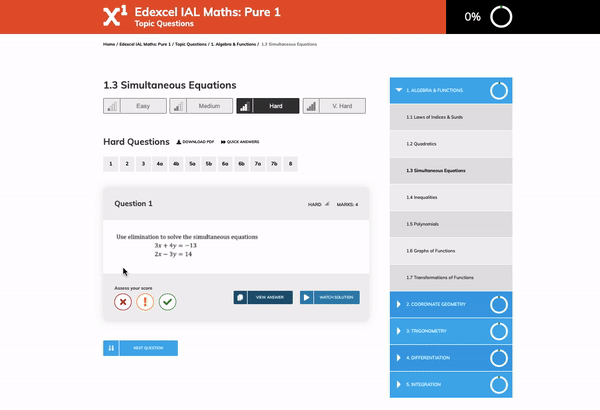Switch to V. Hard difficulty
This screenshot has width=600, height=410.
[x=331, y=106]
